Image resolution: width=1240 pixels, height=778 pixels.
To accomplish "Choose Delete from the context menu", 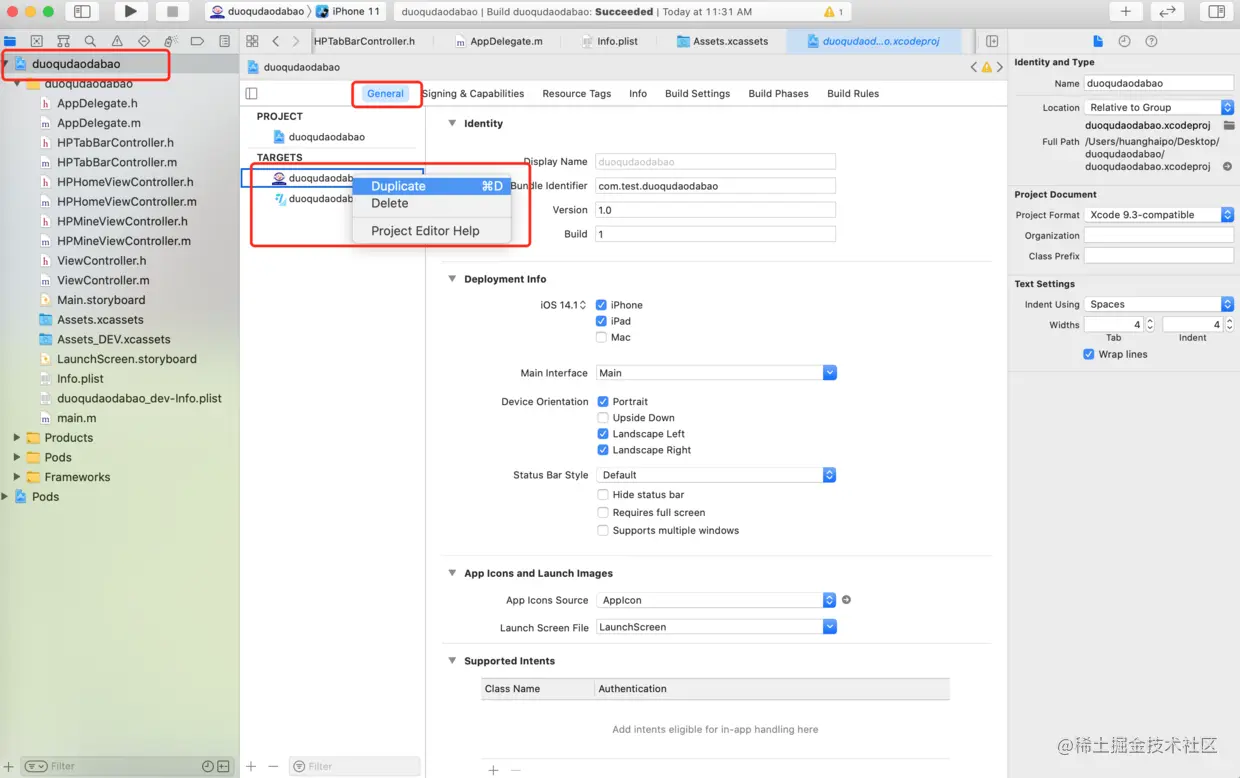I will point(431,203).
